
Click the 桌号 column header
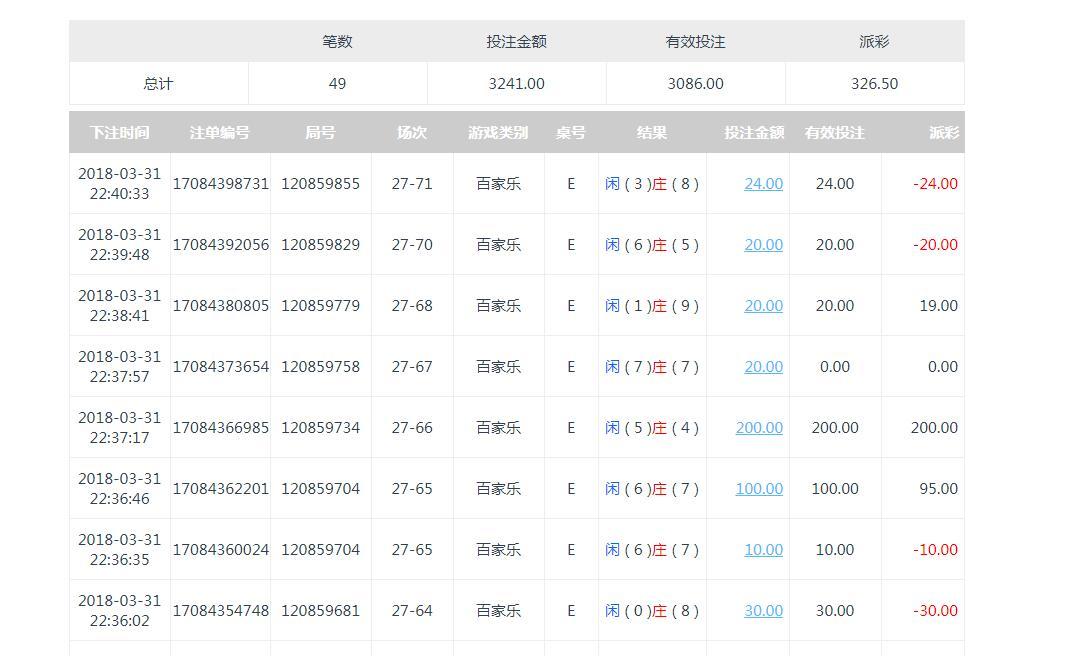click(x=571, y=133)
